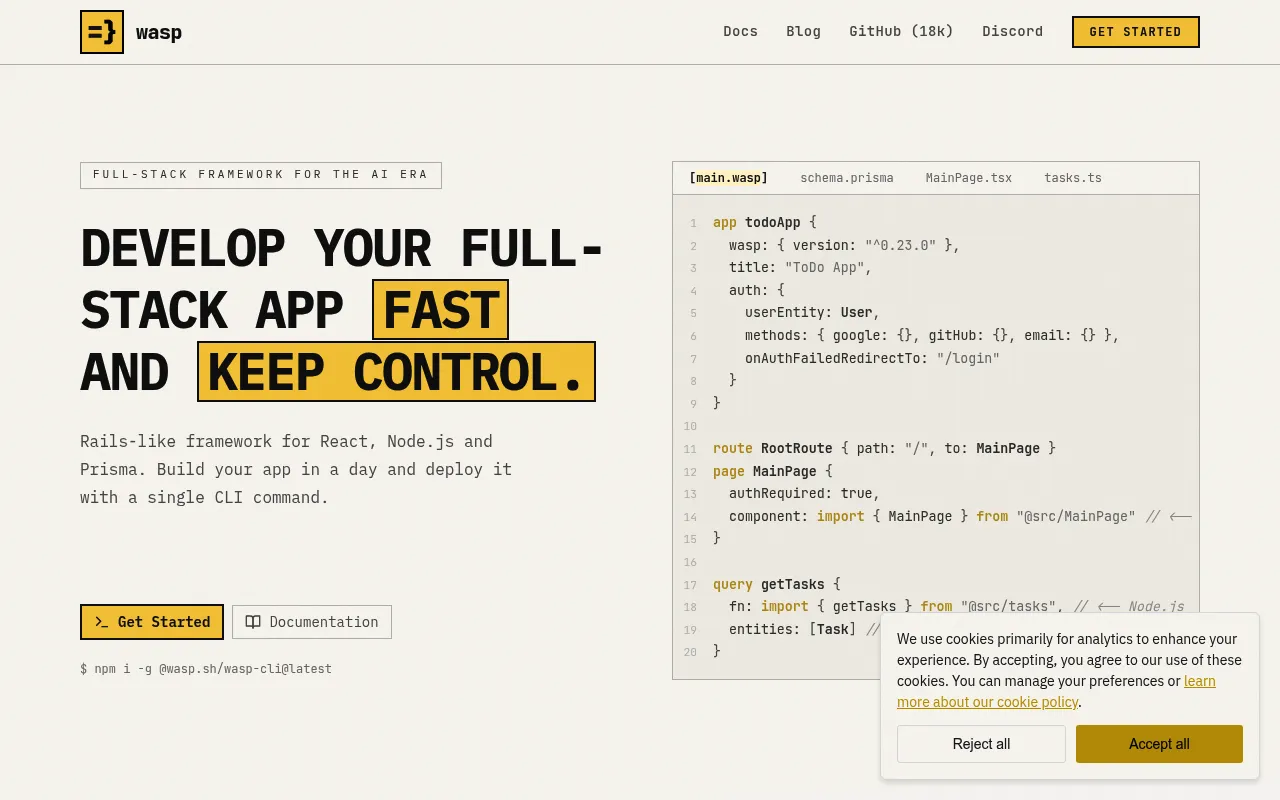
Task: Select the main.wasp code tab
Action: [x=728, y=178]
